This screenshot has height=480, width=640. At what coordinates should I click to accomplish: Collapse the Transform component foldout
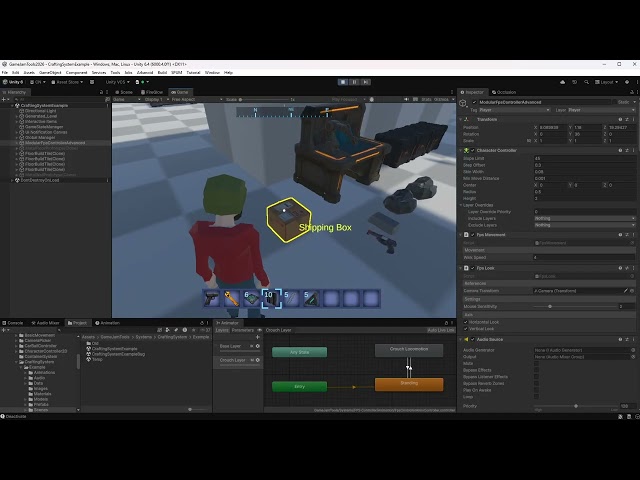click(461, 120)
